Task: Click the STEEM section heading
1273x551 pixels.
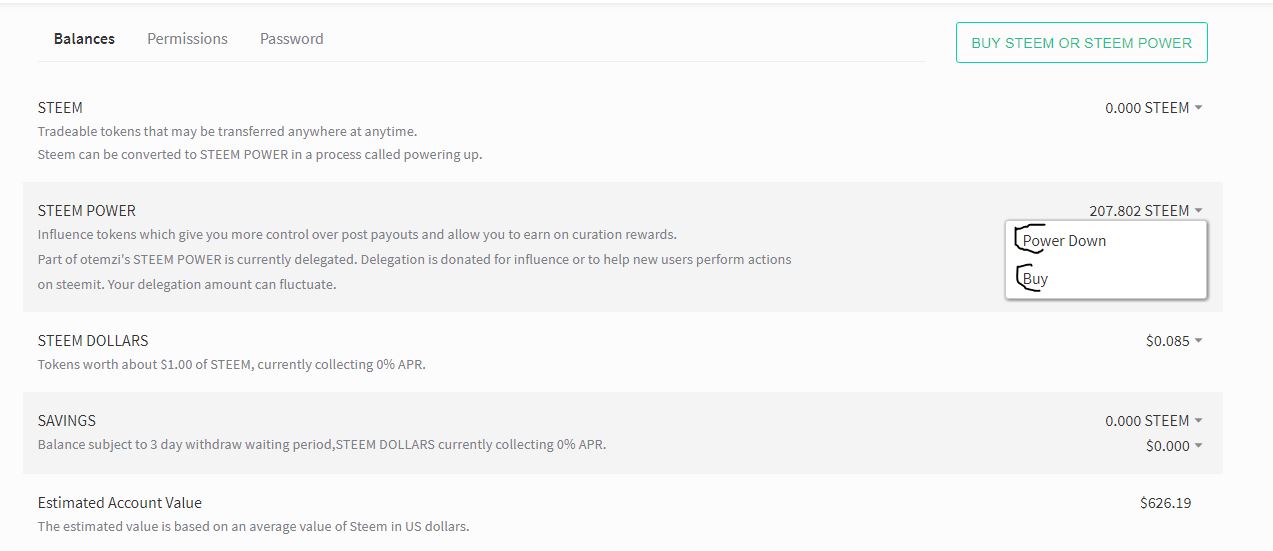Action: (x=60, y=108)
